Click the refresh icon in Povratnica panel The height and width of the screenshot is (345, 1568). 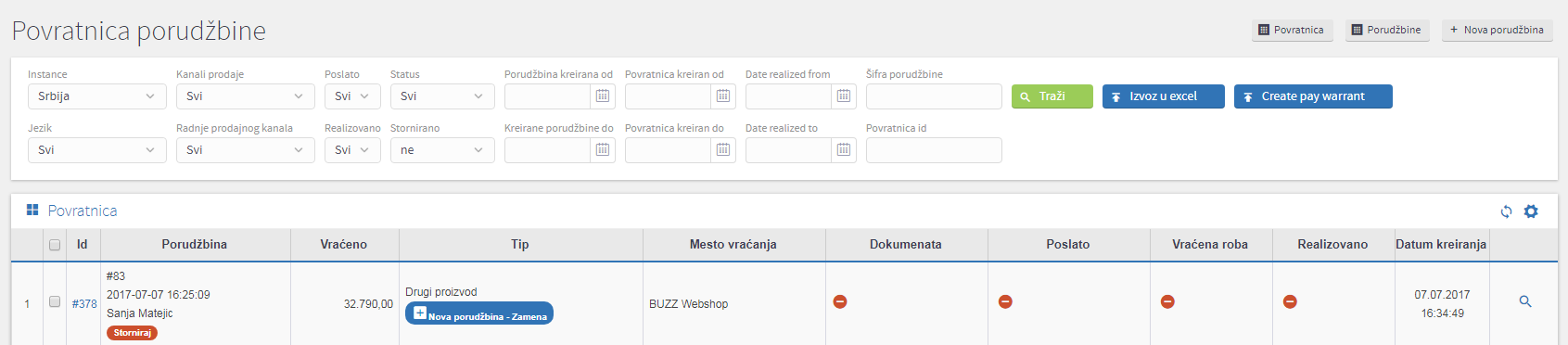pos(1506,211)
